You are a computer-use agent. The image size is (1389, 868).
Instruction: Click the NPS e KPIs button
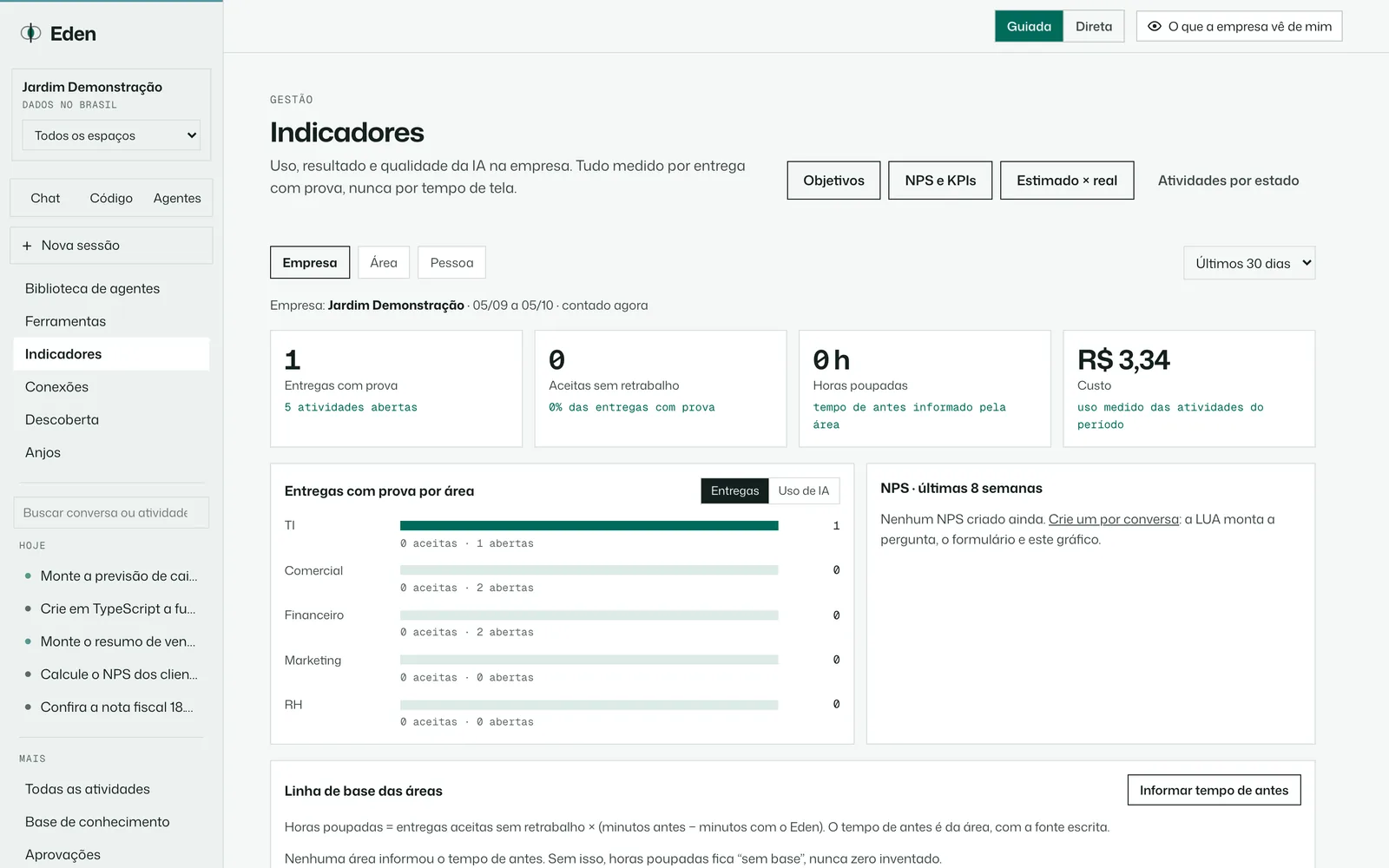coord(940,181)
